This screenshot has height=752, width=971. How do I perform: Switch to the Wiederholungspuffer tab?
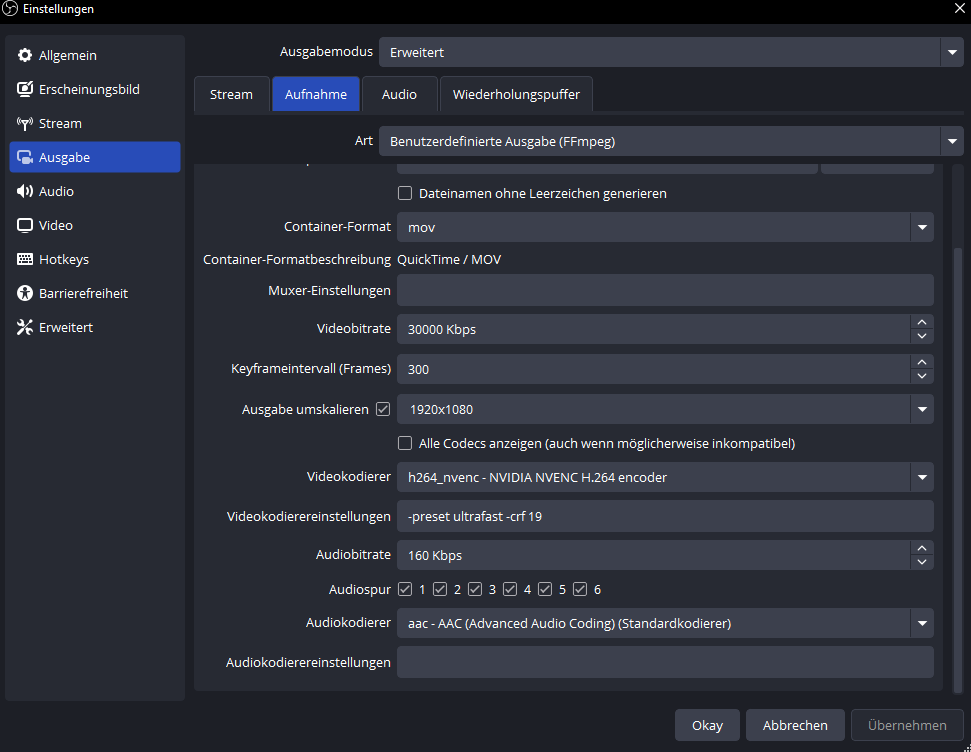tap(516, 94)
